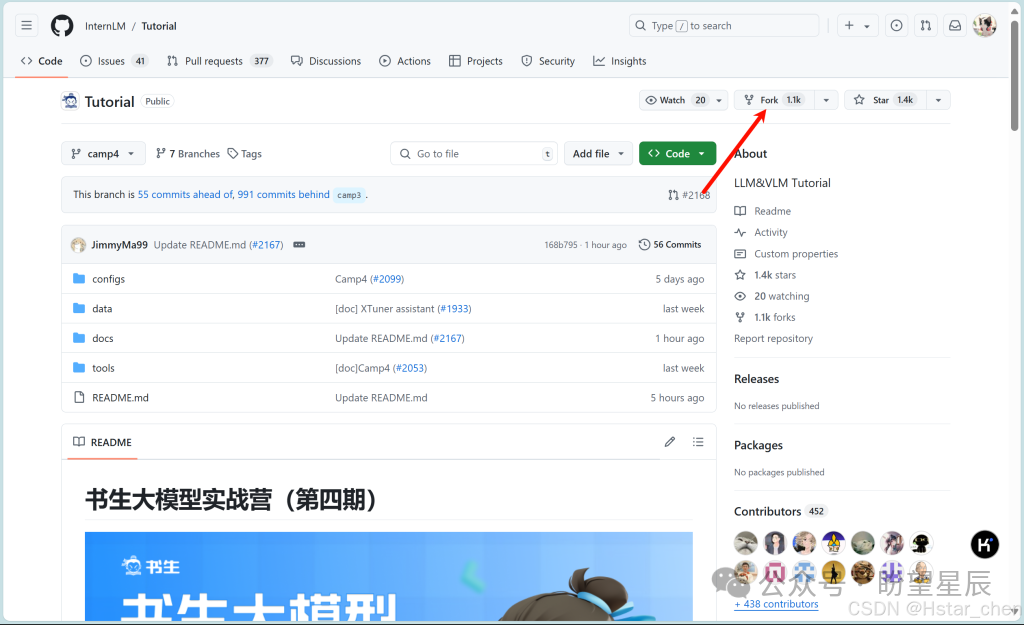1024x625 pixels.
Task: Click the first contributor avatar
Action: click(746, 543)
